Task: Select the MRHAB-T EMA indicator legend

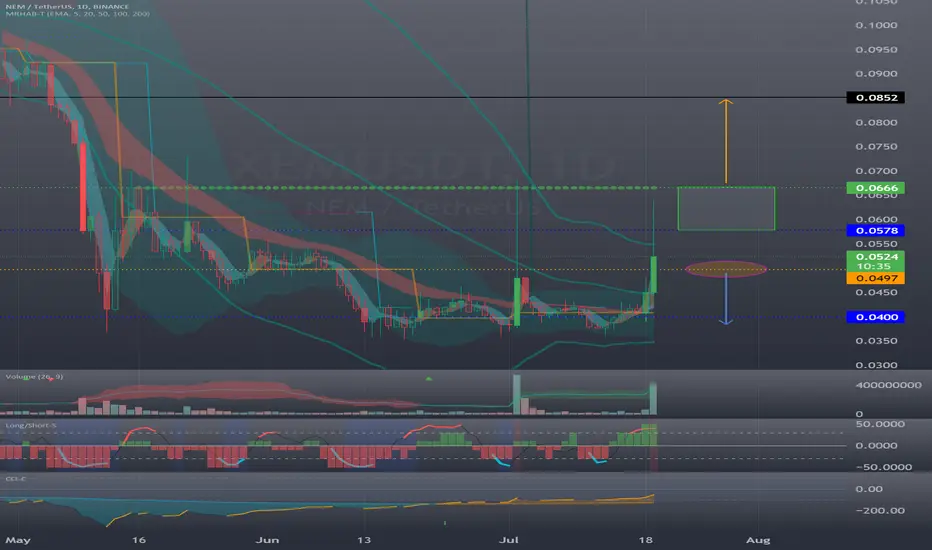Action: click(77, 14)
